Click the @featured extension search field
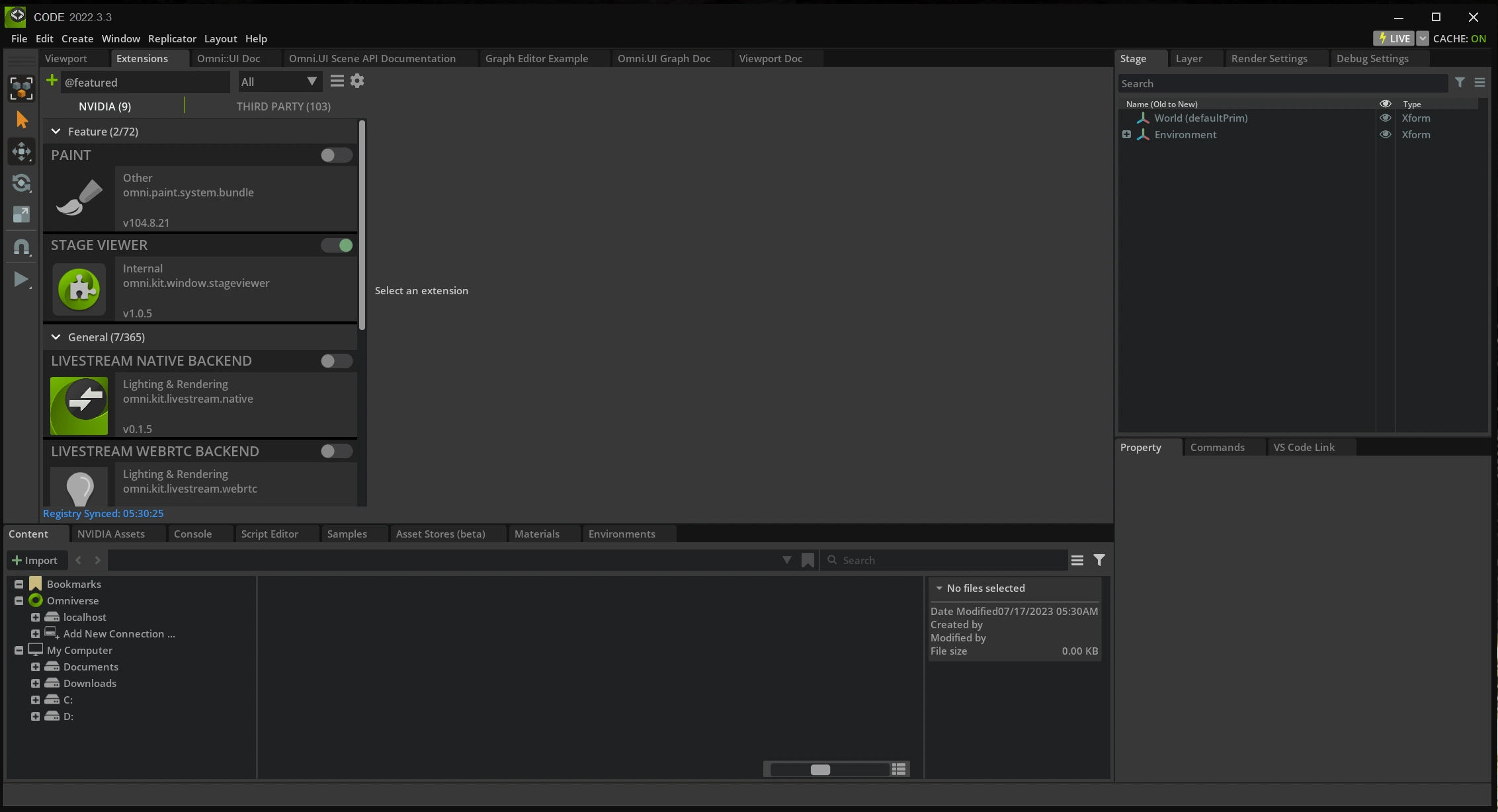 pos(144,82)
